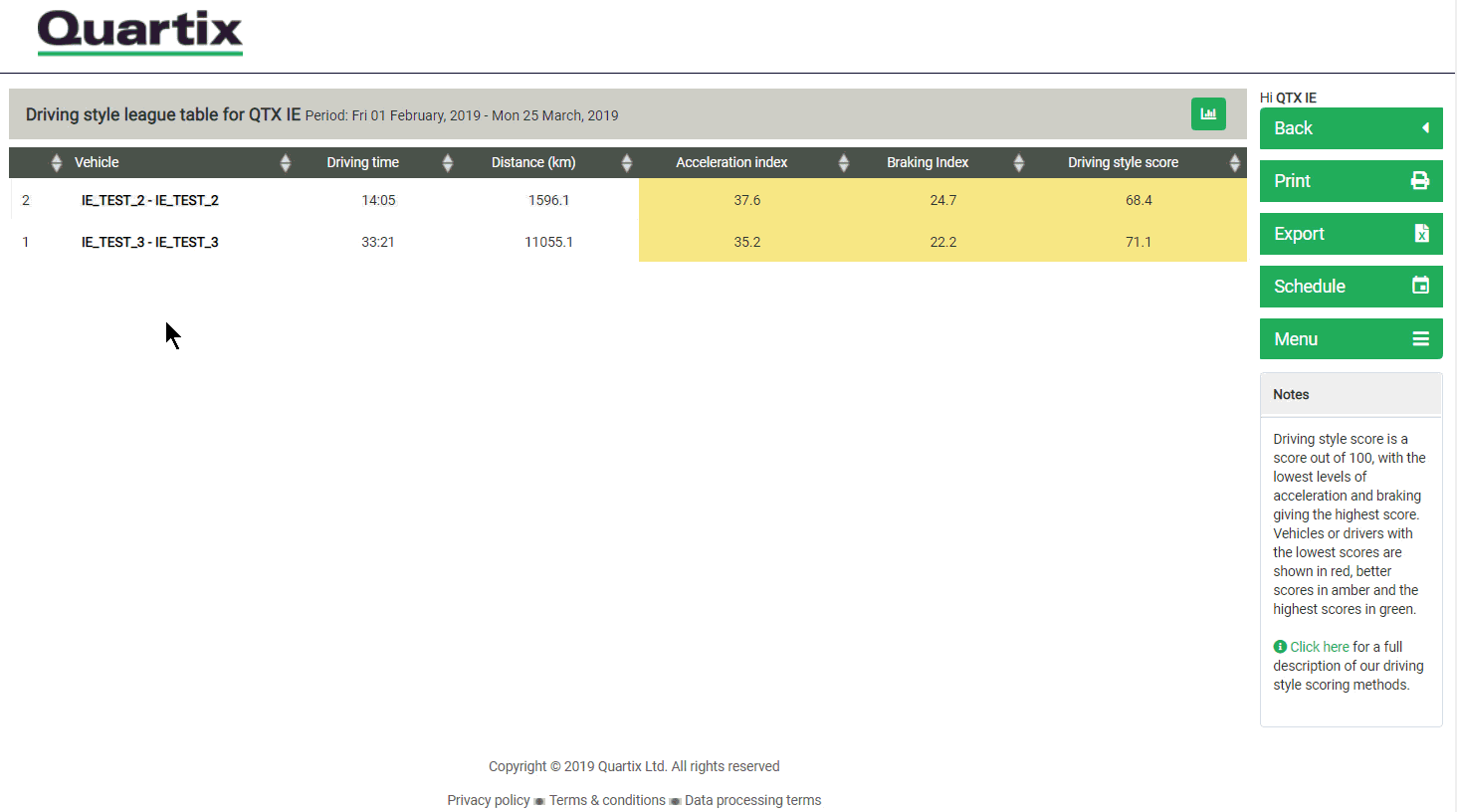Click driving style score 71.1
Image resolution: width=1457 pixels, height=812 pixels.
[1139, 242]
